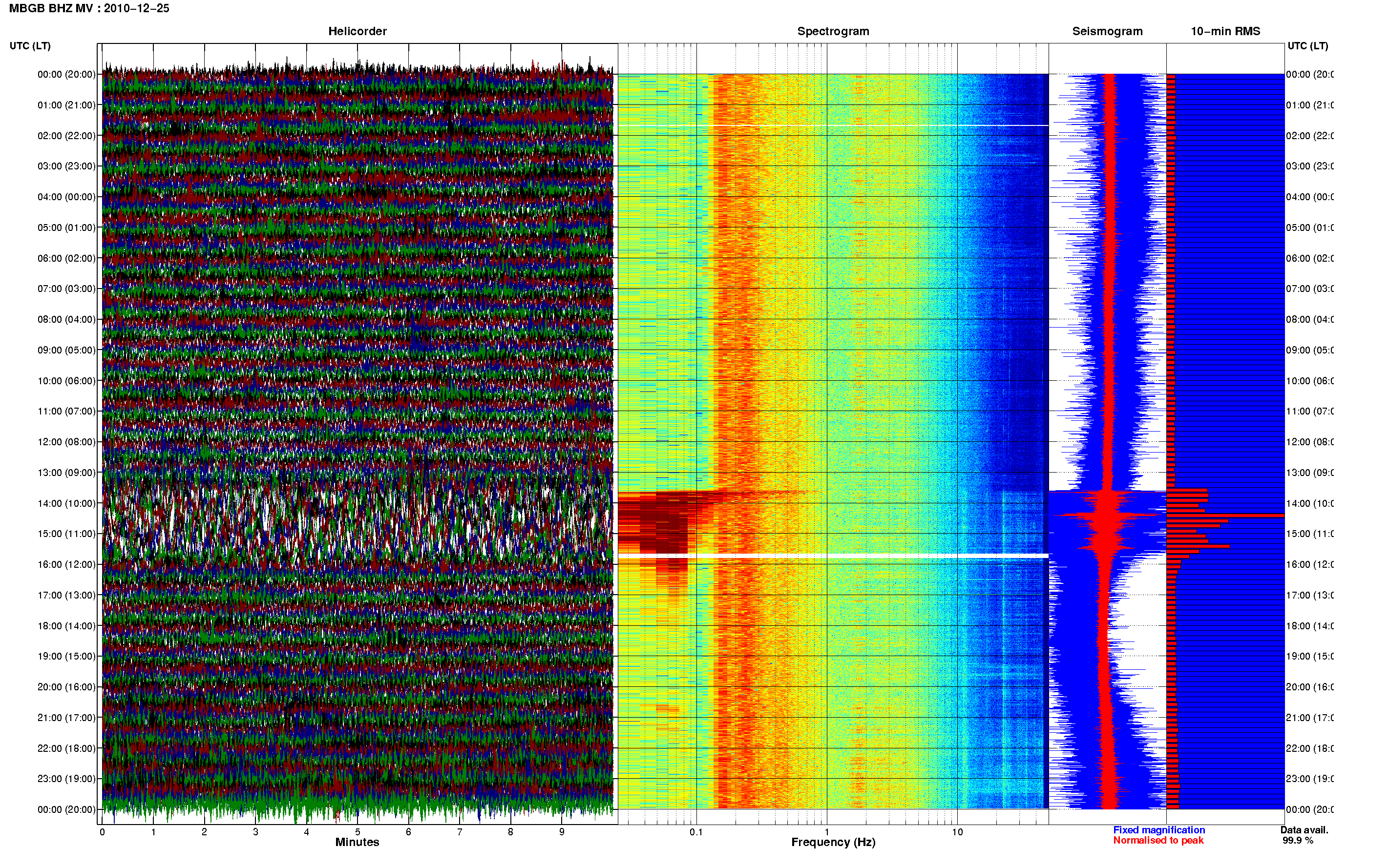Screen dimensions: 1389x868
Task: Click the 'Minutes' axis label
Action: click(x=357, y=842)
